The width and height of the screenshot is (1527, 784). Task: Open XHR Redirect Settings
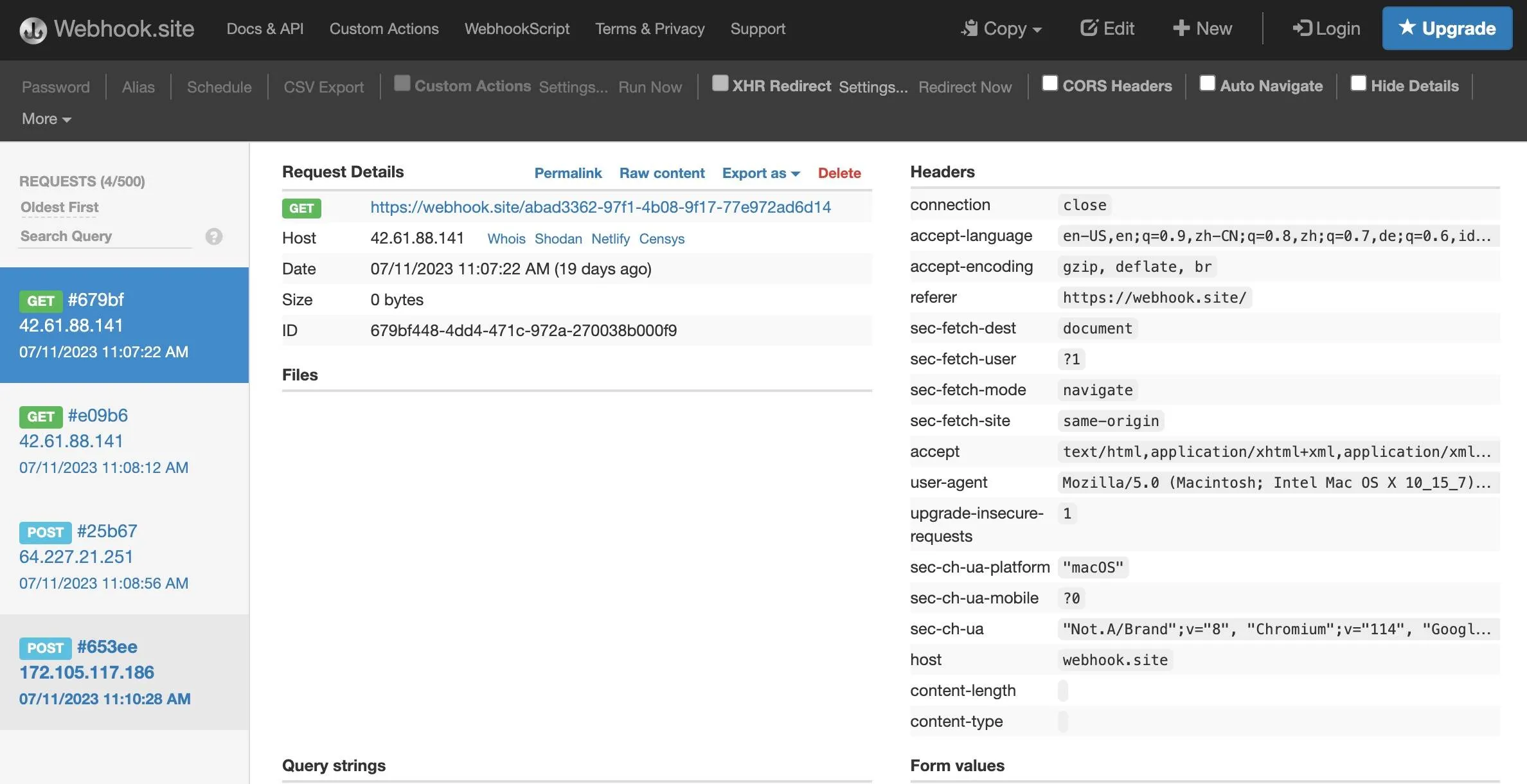tap(873, 87)
